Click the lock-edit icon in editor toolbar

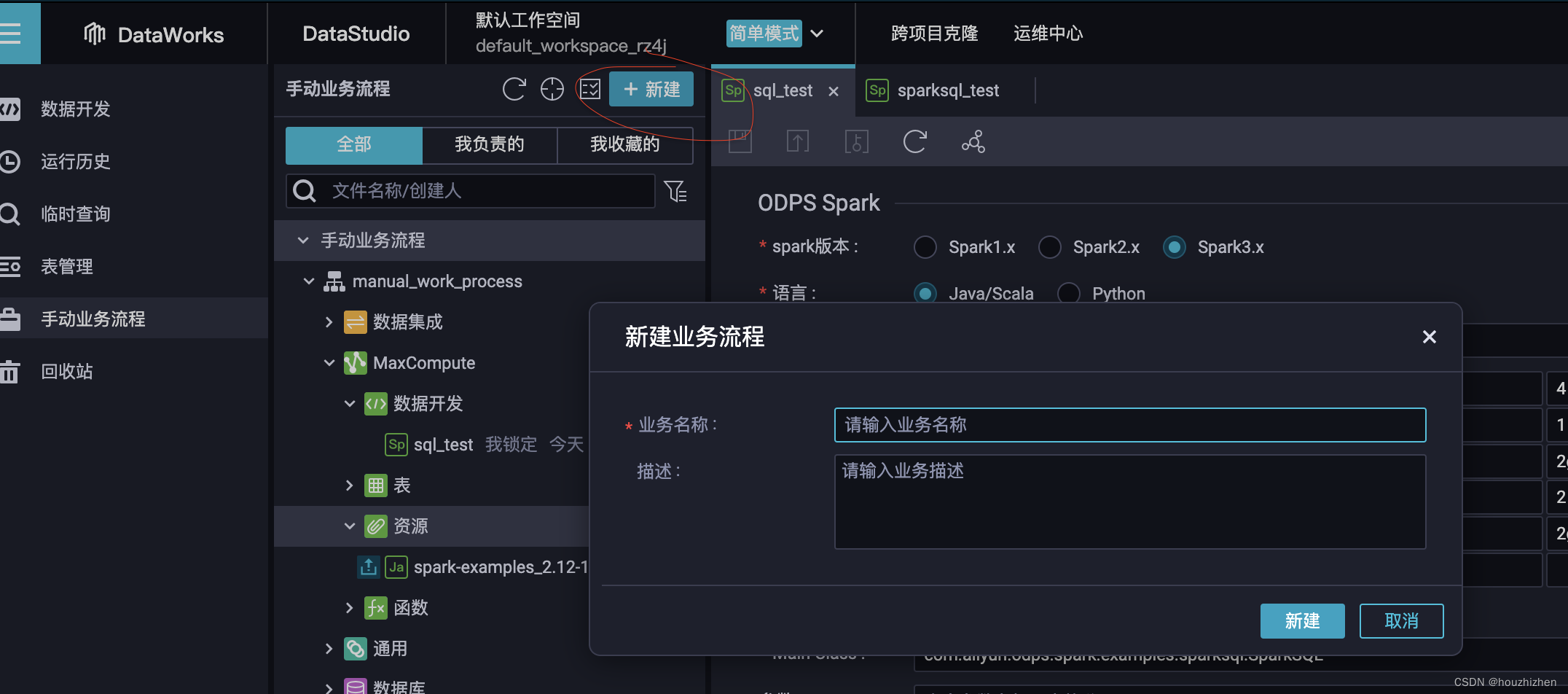coord(856,141)
